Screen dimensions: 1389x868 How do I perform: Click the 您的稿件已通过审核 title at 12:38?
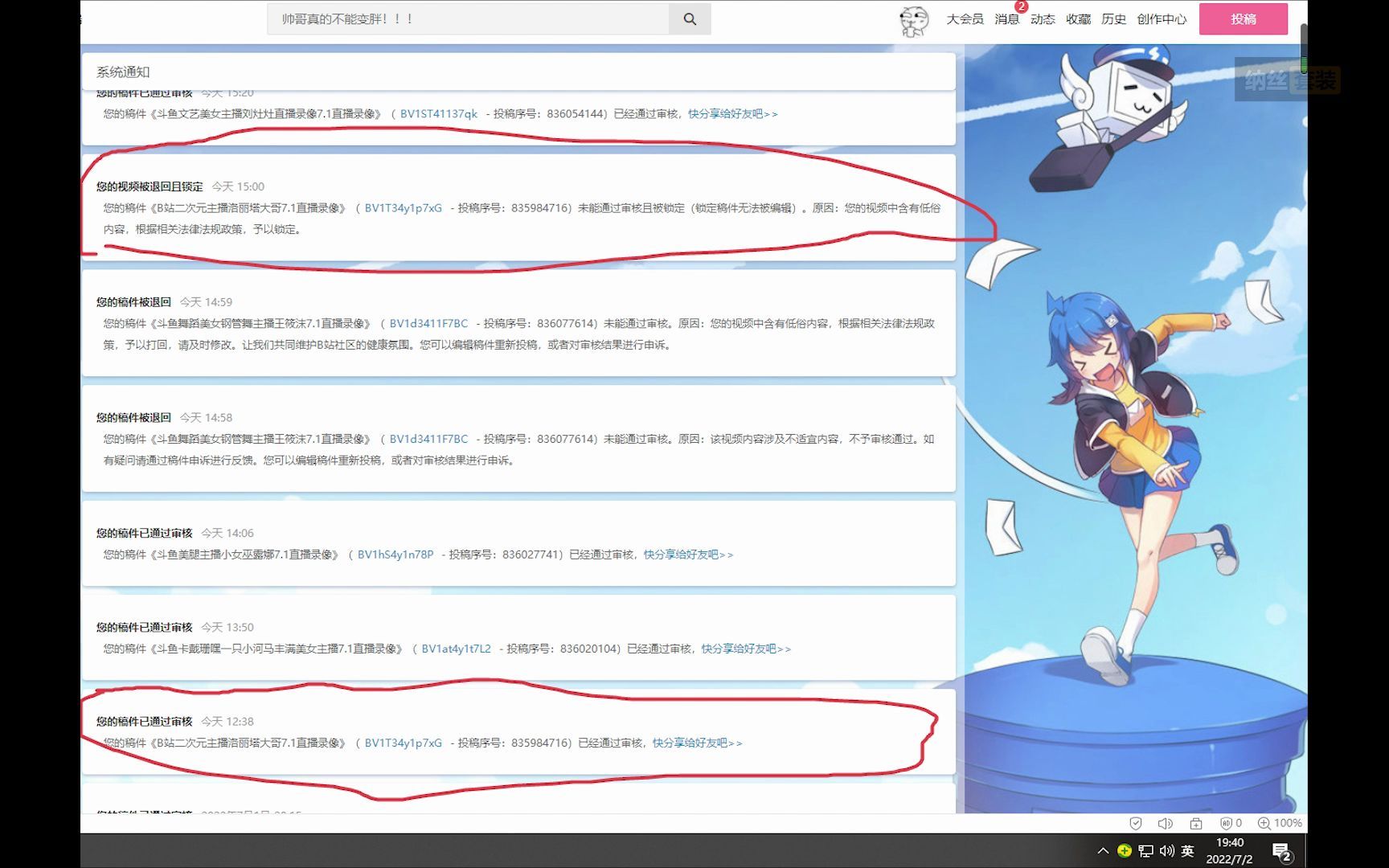pyautogui.click(x=145, y=722)
